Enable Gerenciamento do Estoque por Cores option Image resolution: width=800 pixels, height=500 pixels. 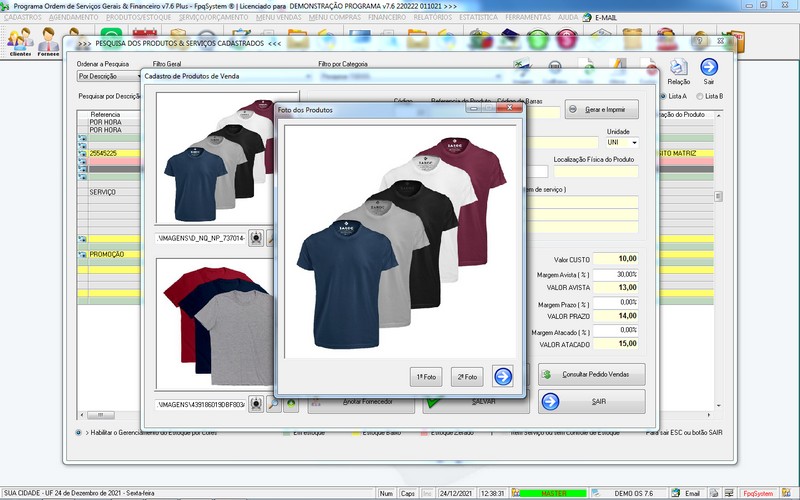(79, 432)
